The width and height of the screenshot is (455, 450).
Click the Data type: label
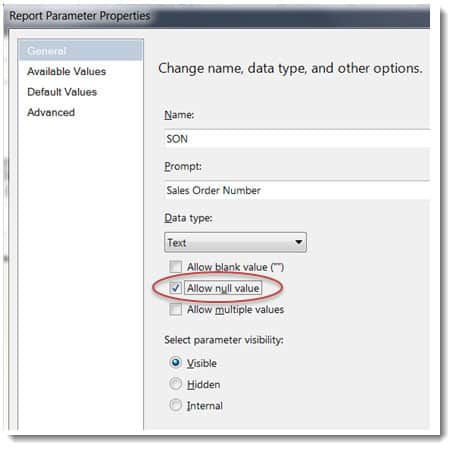tap(188, 218)
